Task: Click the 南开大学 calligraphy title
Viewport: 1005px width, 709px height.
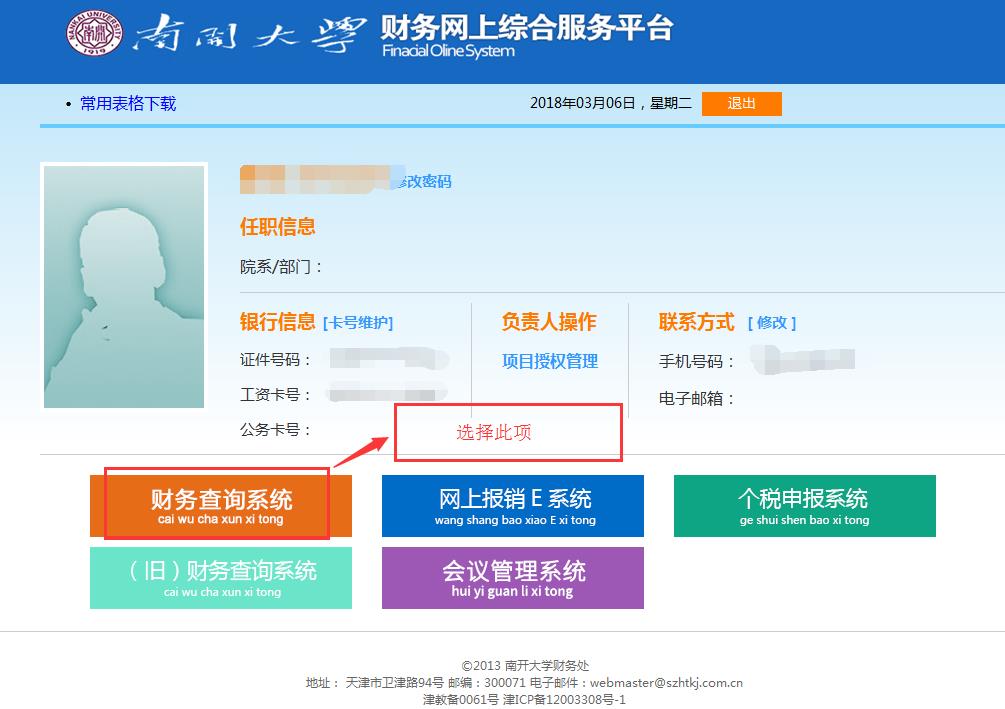Action: (x=247, y=38)
